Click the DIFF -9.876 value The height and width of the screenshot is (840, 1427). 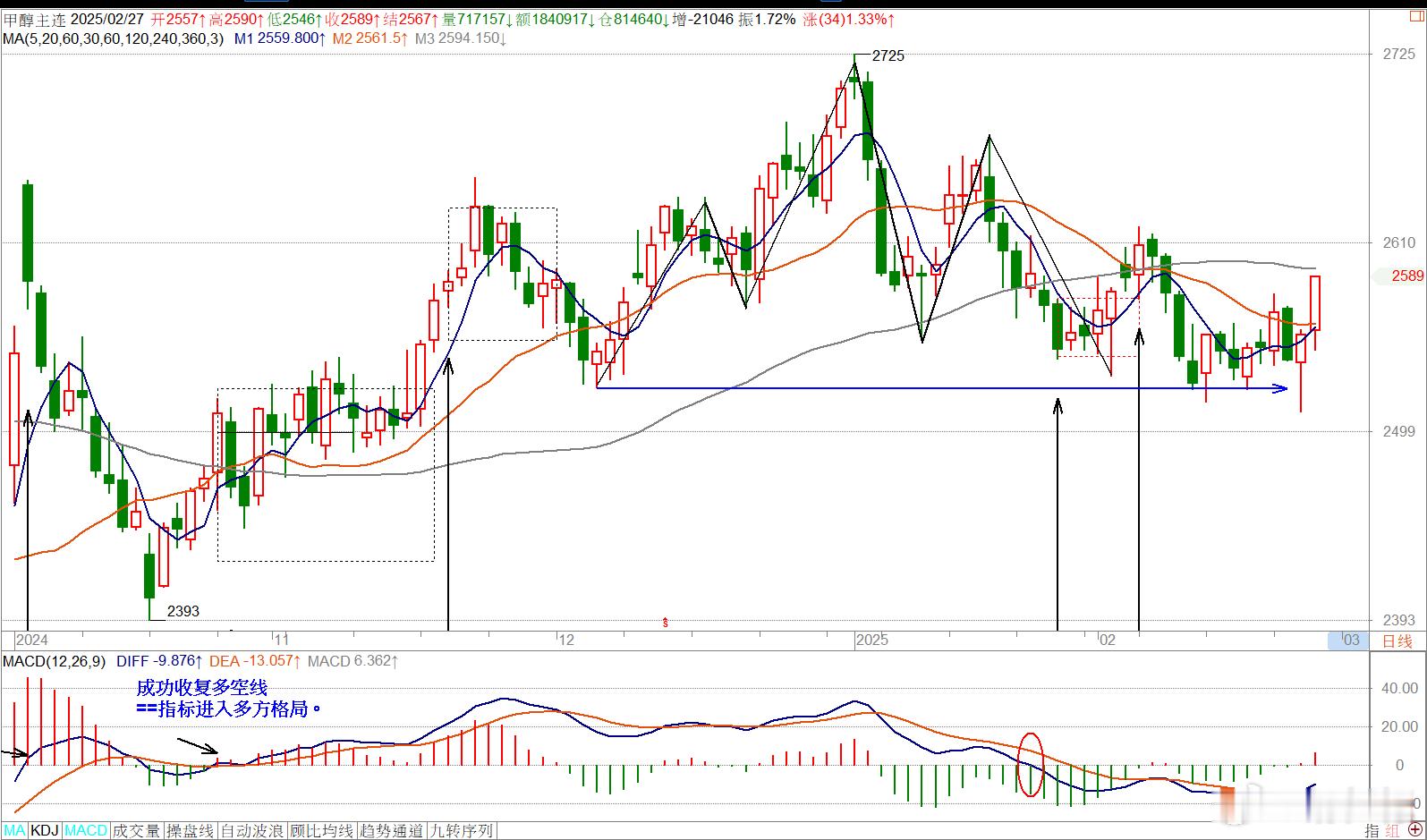159,661
